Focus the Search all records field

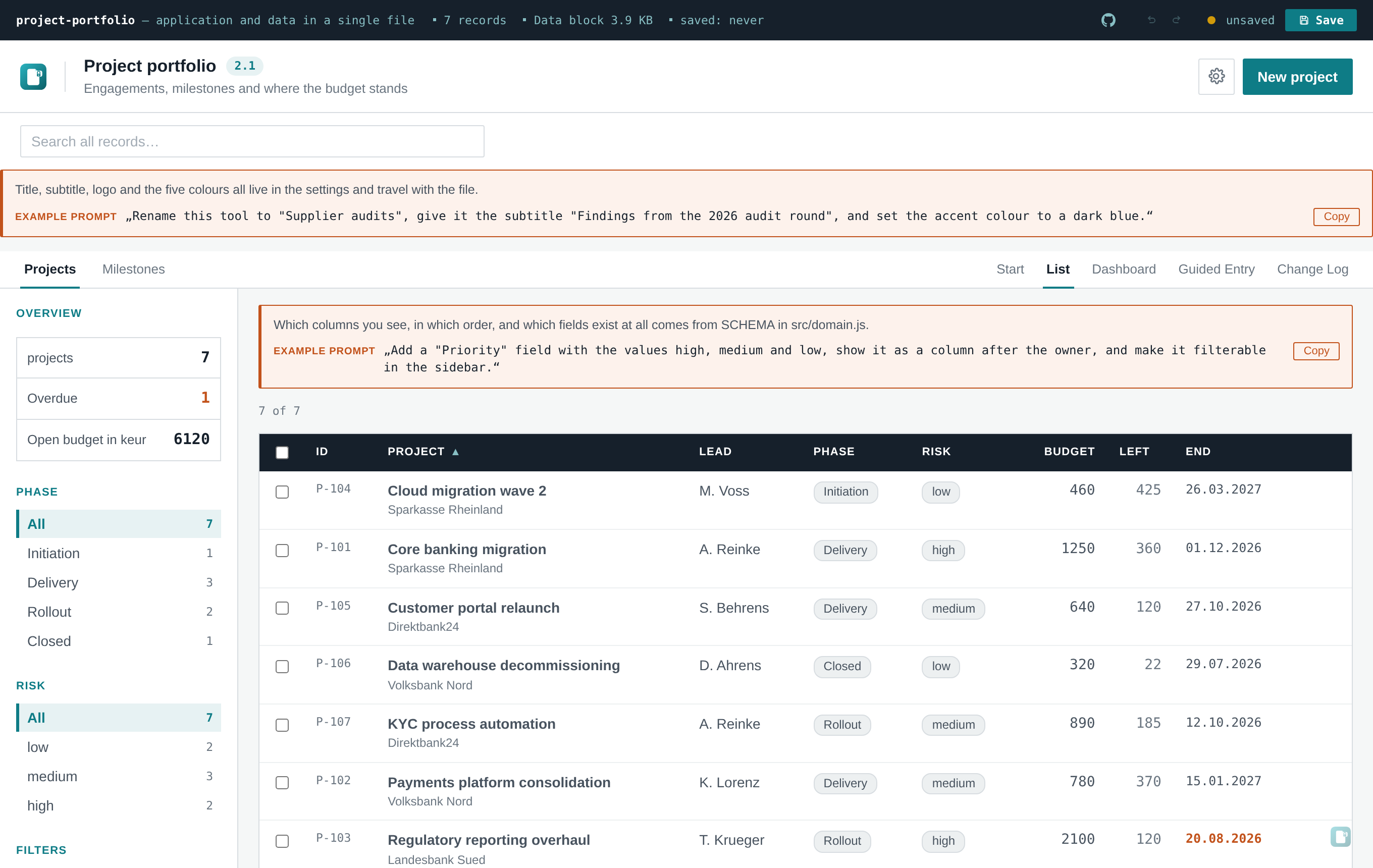click(x=252, y=141)
